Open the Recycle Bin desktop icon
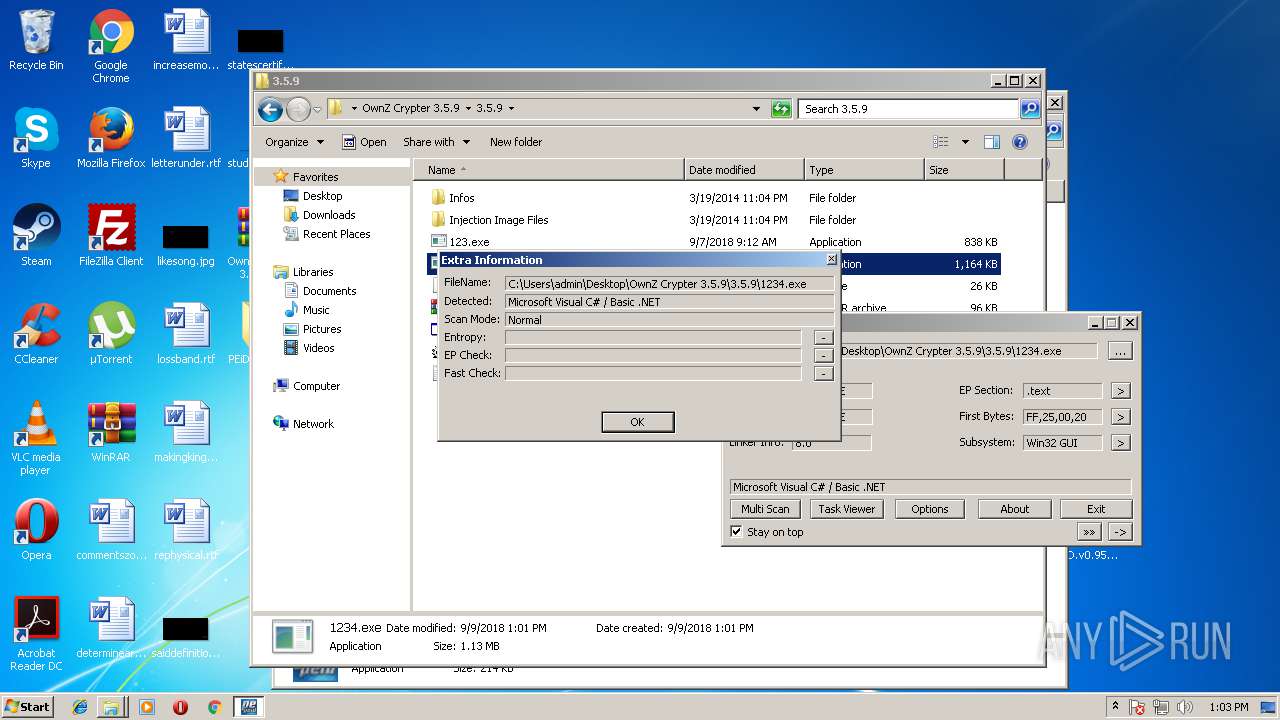The width and height of the screenshot is (1280, 720). point(36,40)
